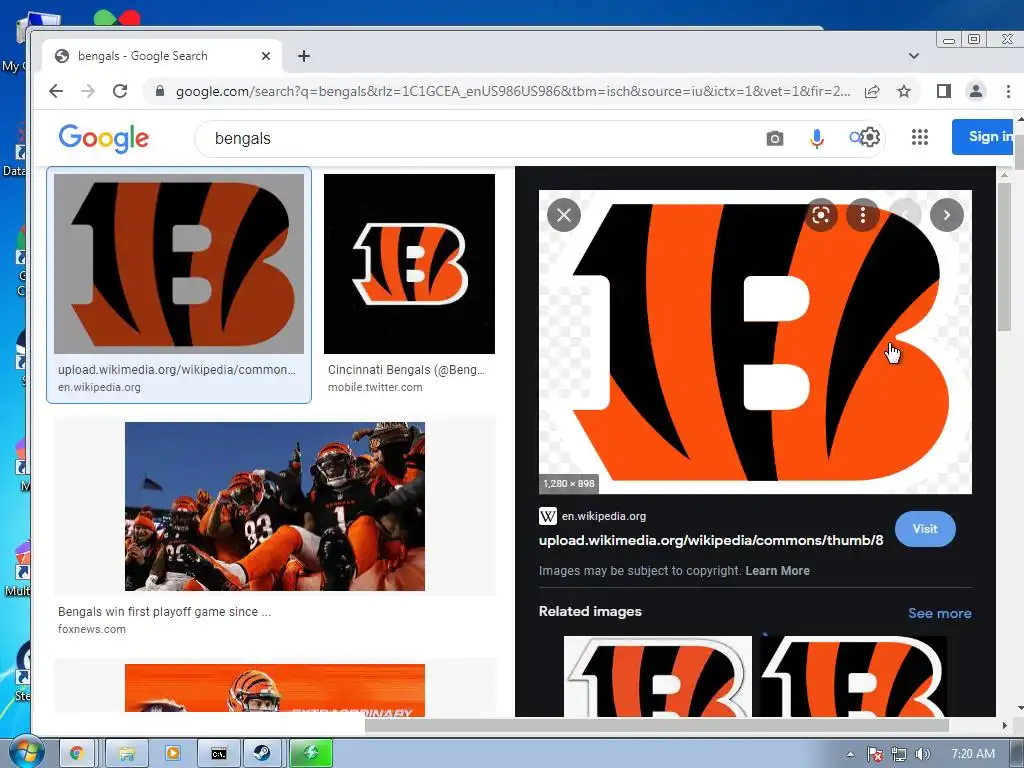The image size is (1024, 768).
Task: Open the Google apps grid
Action: tap(920, 137)
